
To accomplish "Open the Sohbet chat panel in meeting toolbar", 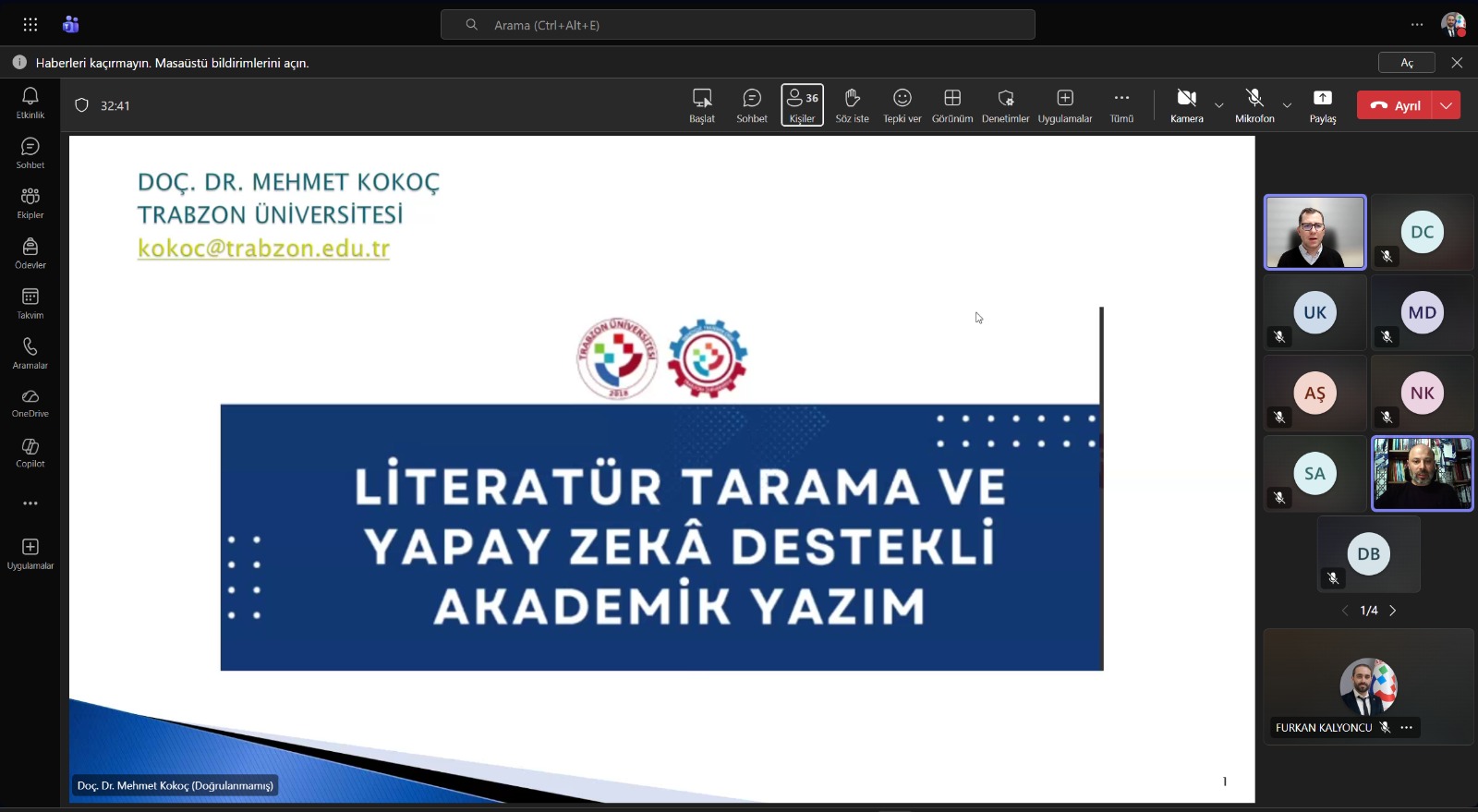I will point(751,105).
